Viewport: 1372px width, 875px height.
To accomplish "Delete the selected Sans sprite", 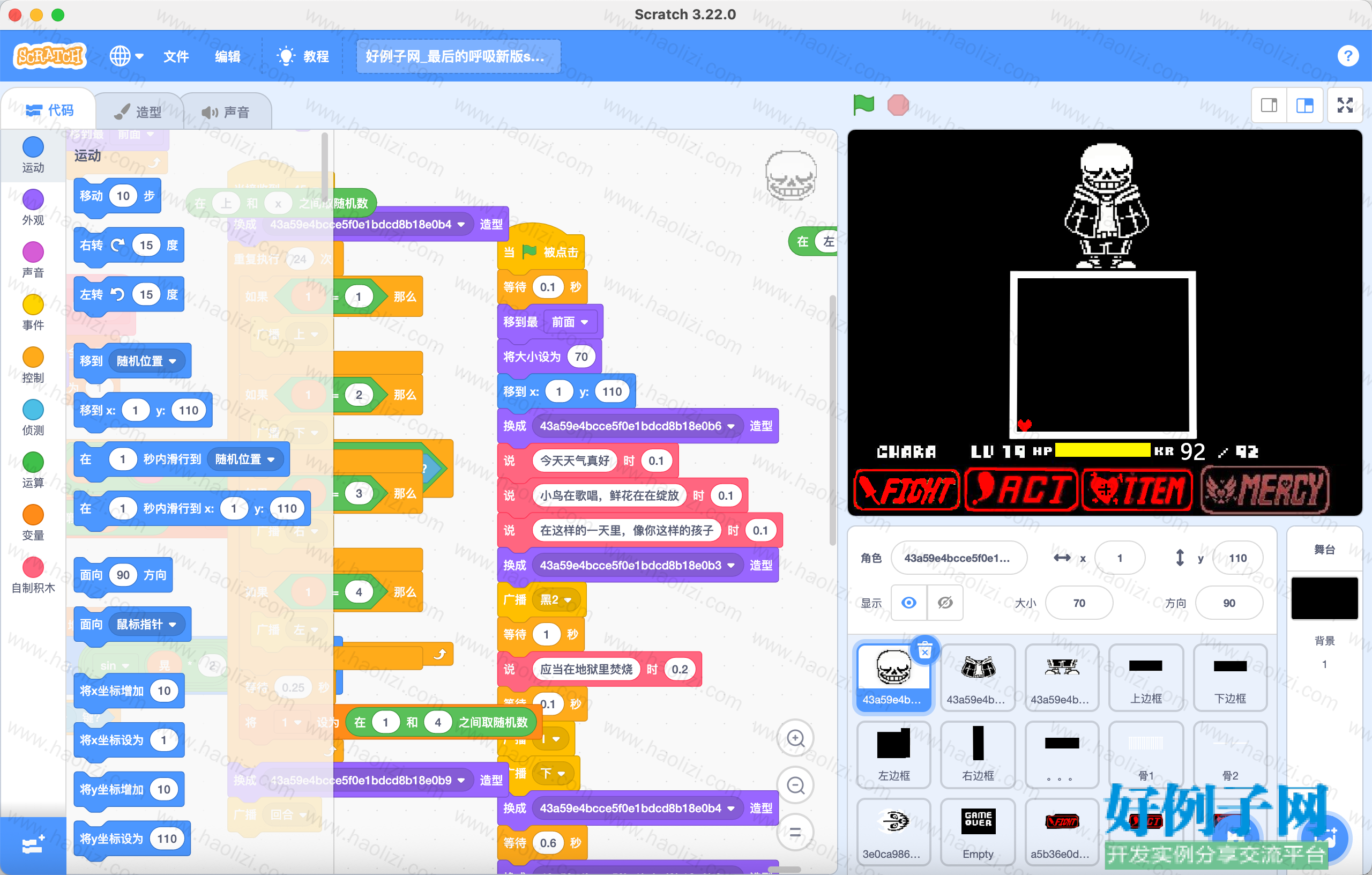I will click(x=924, y=650).
